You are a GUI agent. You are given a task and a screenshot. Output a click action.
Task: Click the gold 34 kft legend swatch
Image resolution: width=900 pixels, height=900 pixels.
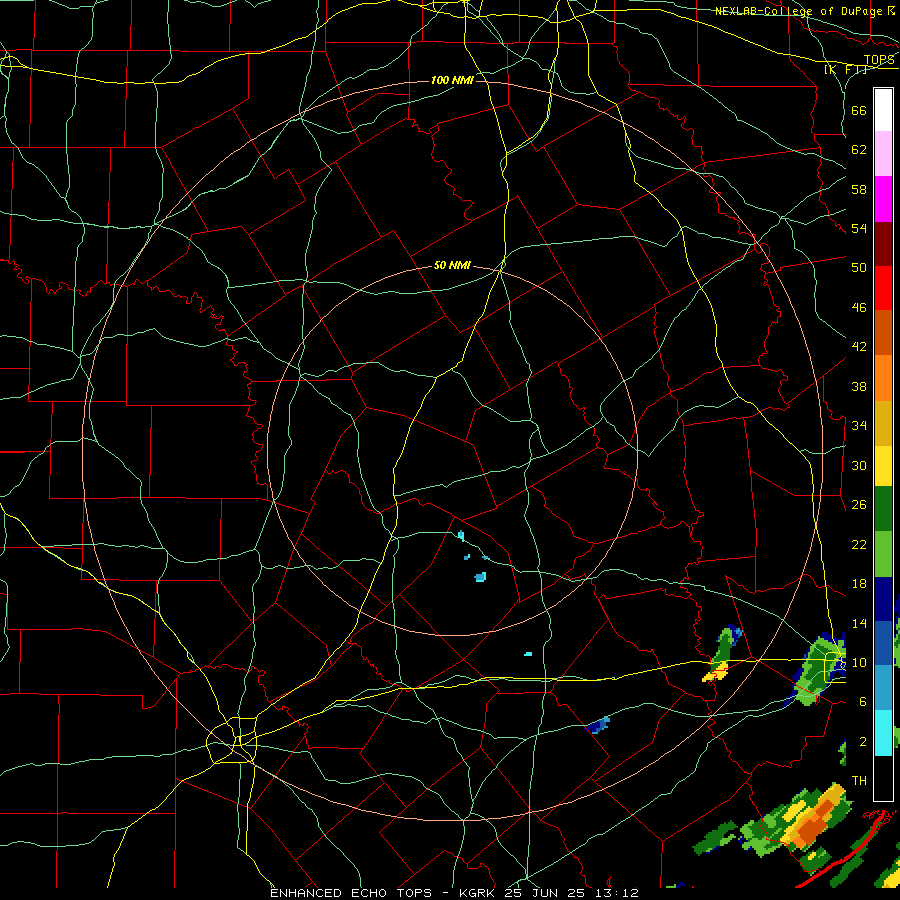[x=883, y=423]
